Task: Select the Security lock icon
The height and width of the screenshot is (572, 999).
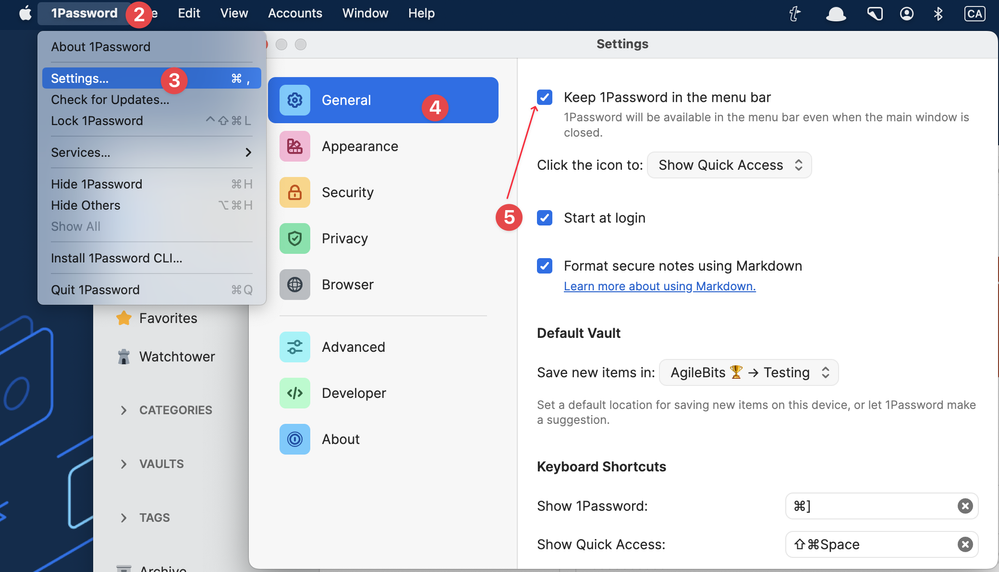Action: 295,192
